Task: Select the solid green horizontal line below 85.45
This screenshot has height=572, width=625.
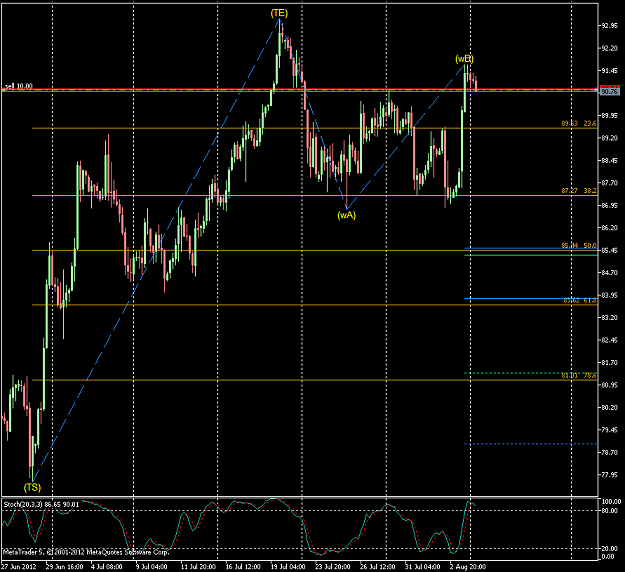Action: pos(531,255)
